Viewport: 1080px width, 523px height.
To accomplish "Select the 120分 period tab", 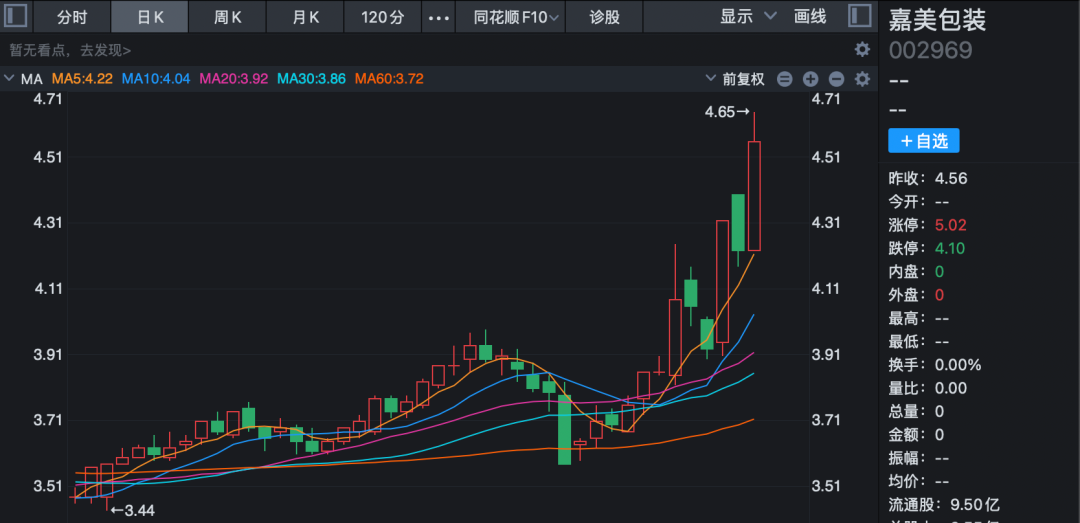I will point(383,17).
